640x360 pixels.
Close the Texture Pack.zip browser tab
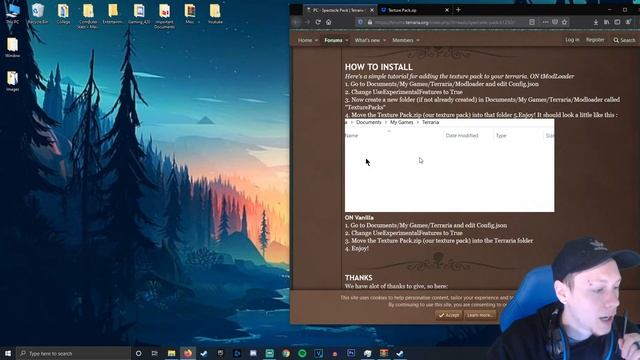pyautogui.click(x=447, y=10)
